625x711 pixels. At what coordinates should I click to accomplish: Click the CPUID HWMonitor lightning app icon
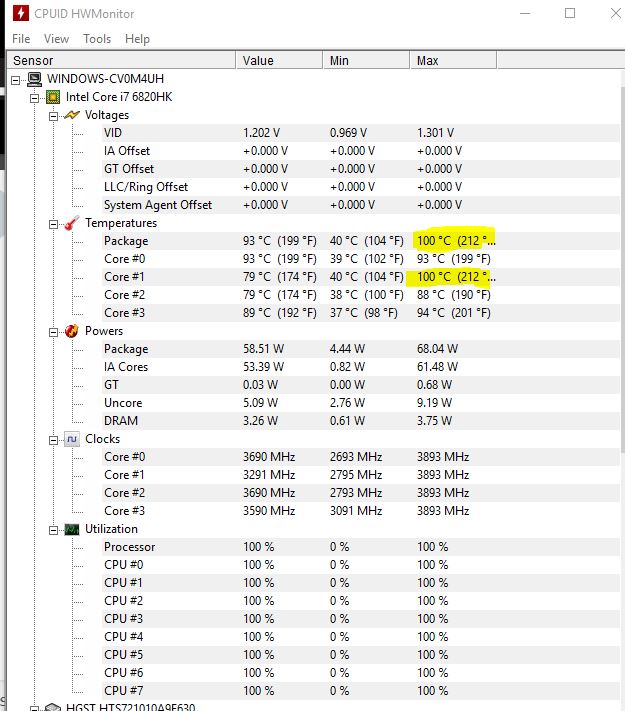20,13
